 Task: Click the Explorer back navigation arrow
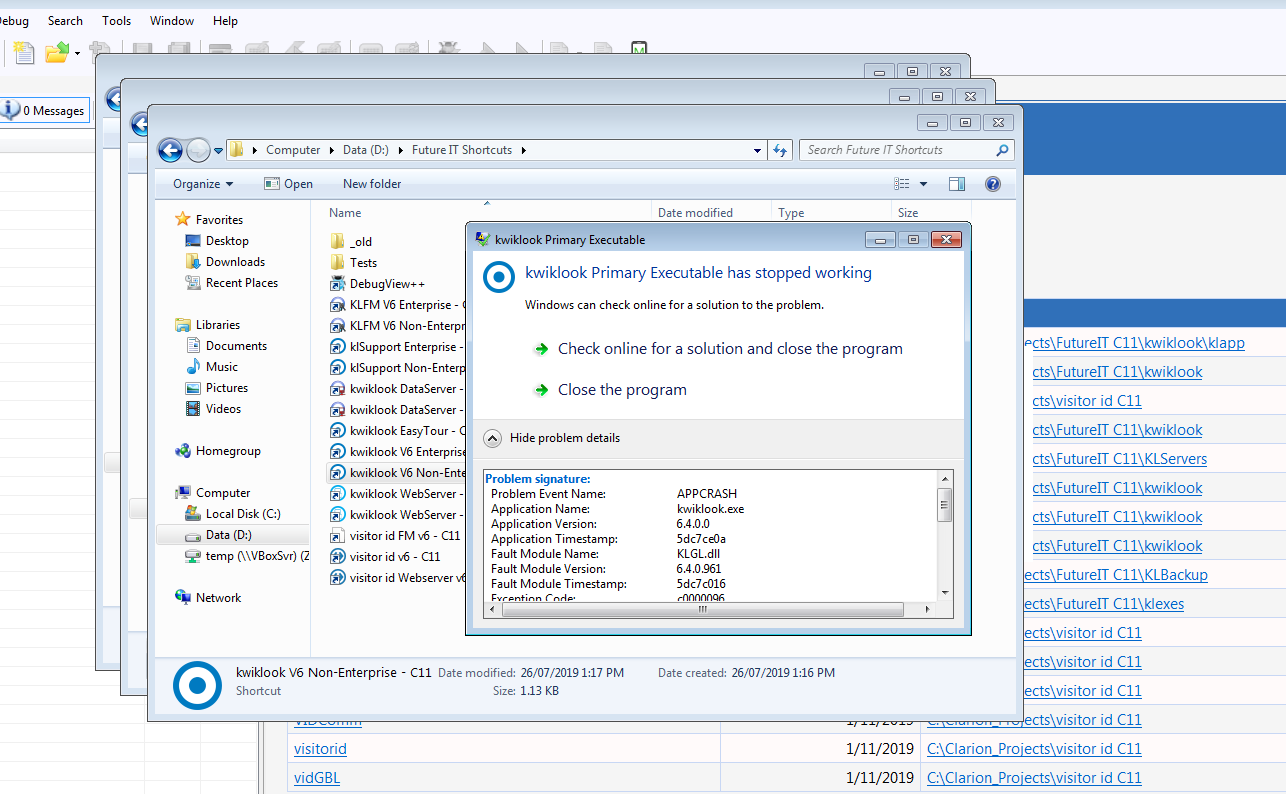coord(170,150)
